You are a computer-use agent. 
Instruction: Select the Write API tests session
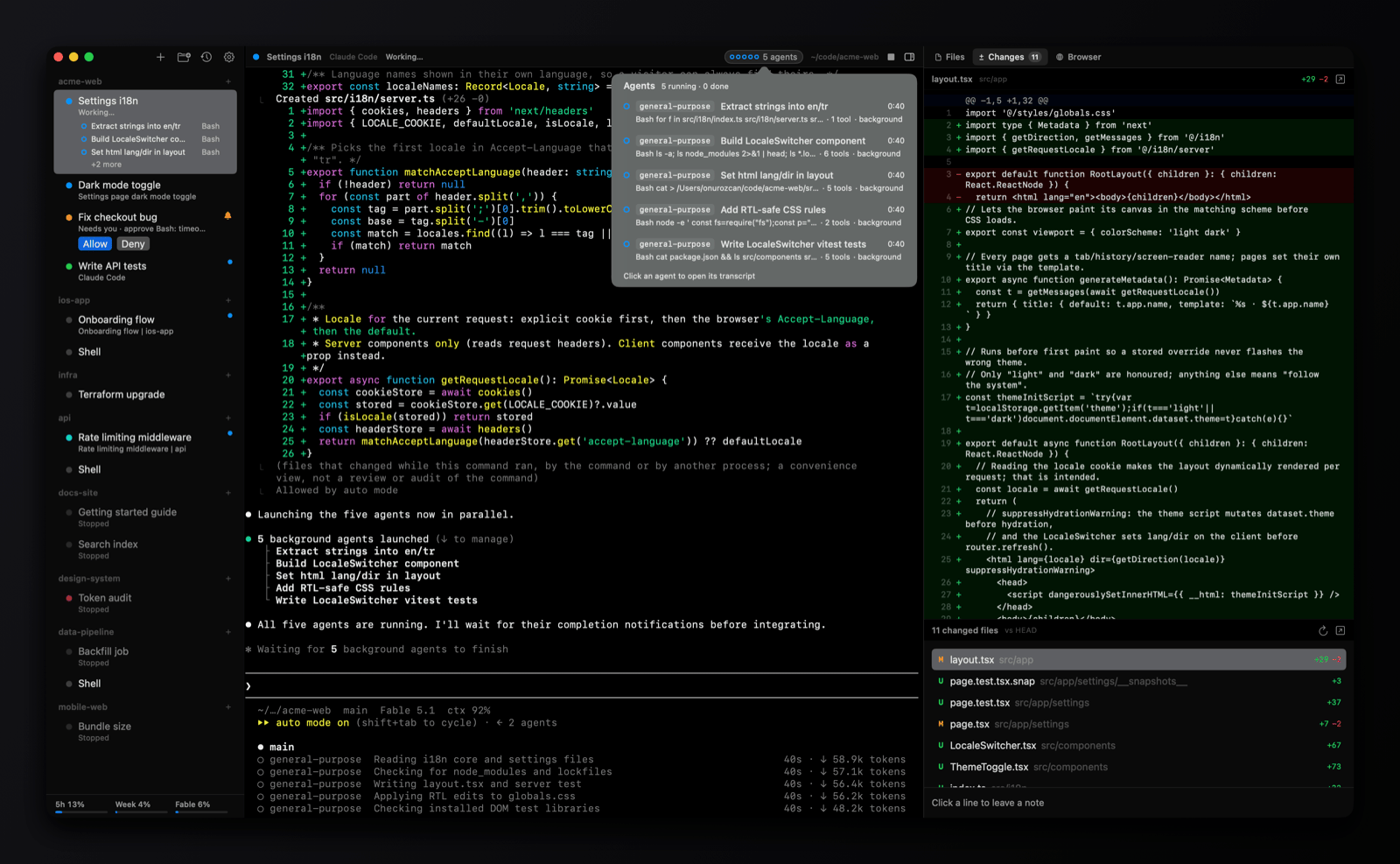pos(145,271)
